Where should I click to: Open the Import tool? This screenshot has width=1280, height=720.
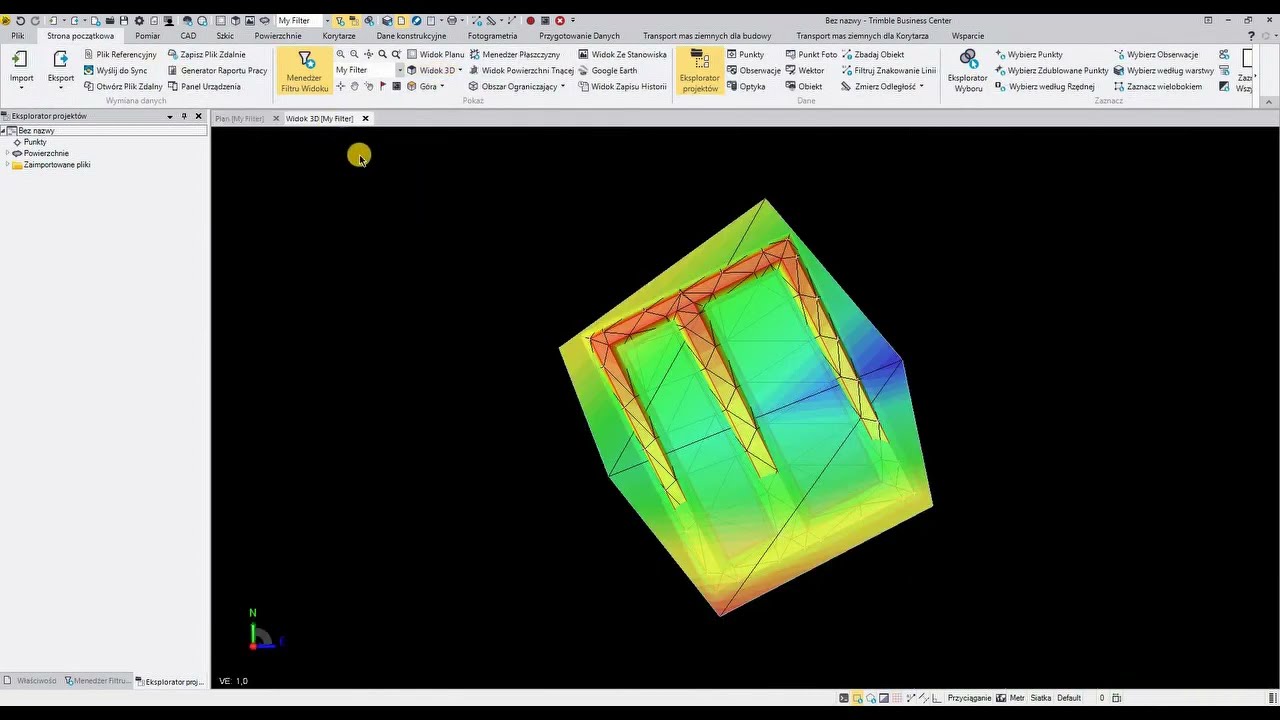click(21, 68)
